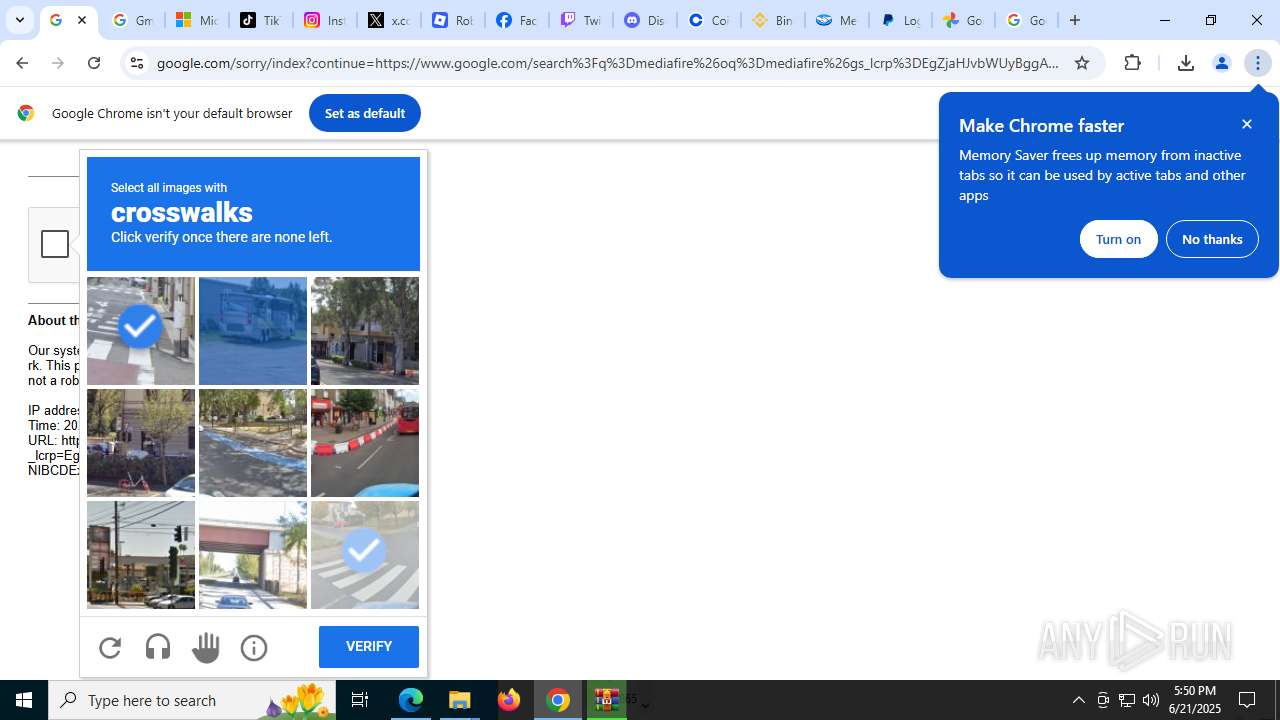
Task: Open a new browser tab
Action: tap(1075, 20)
